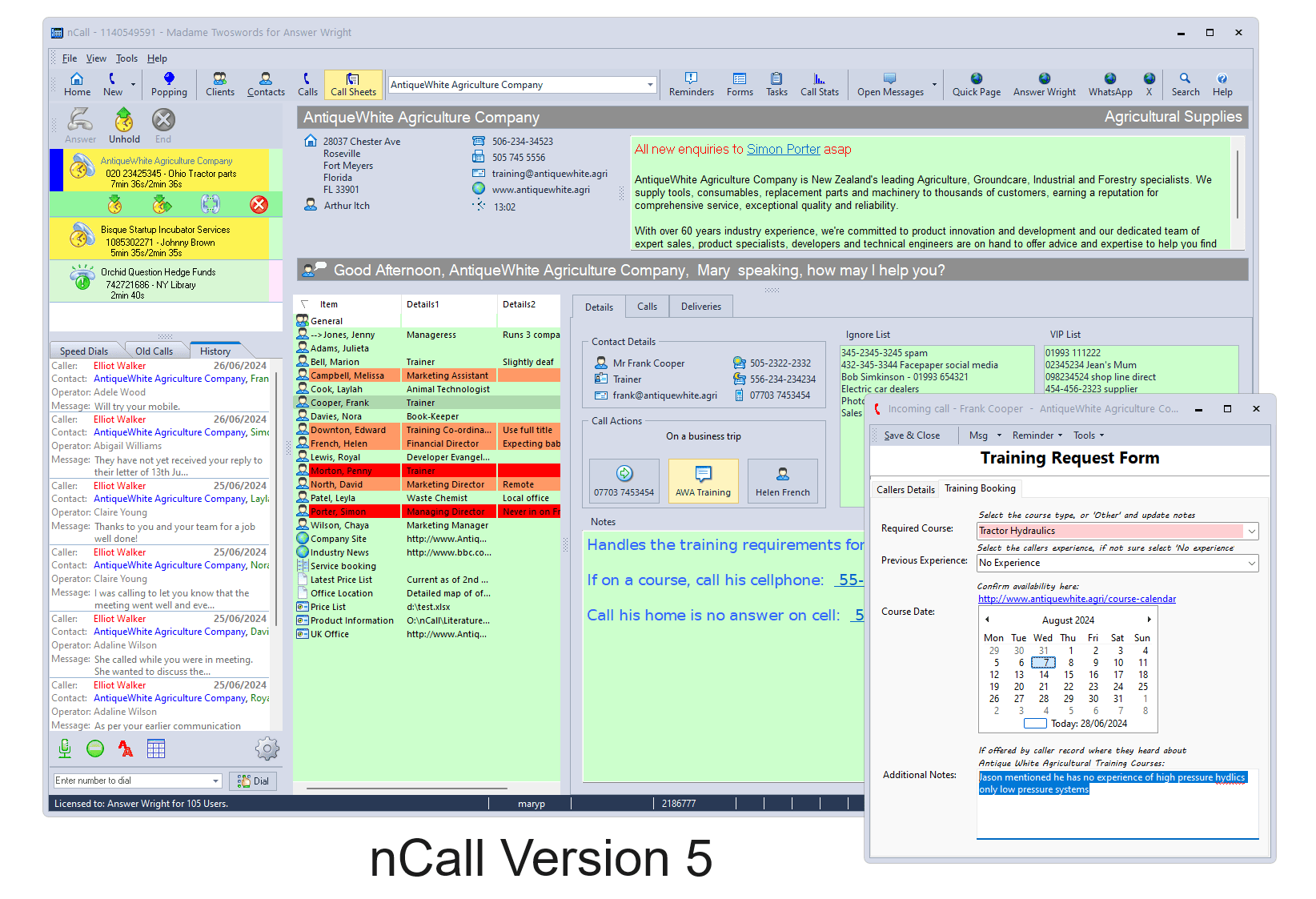This screenshot has width=1316, height=899.
Task: Open Forms from the toolbar
Action: click(740, 84)
